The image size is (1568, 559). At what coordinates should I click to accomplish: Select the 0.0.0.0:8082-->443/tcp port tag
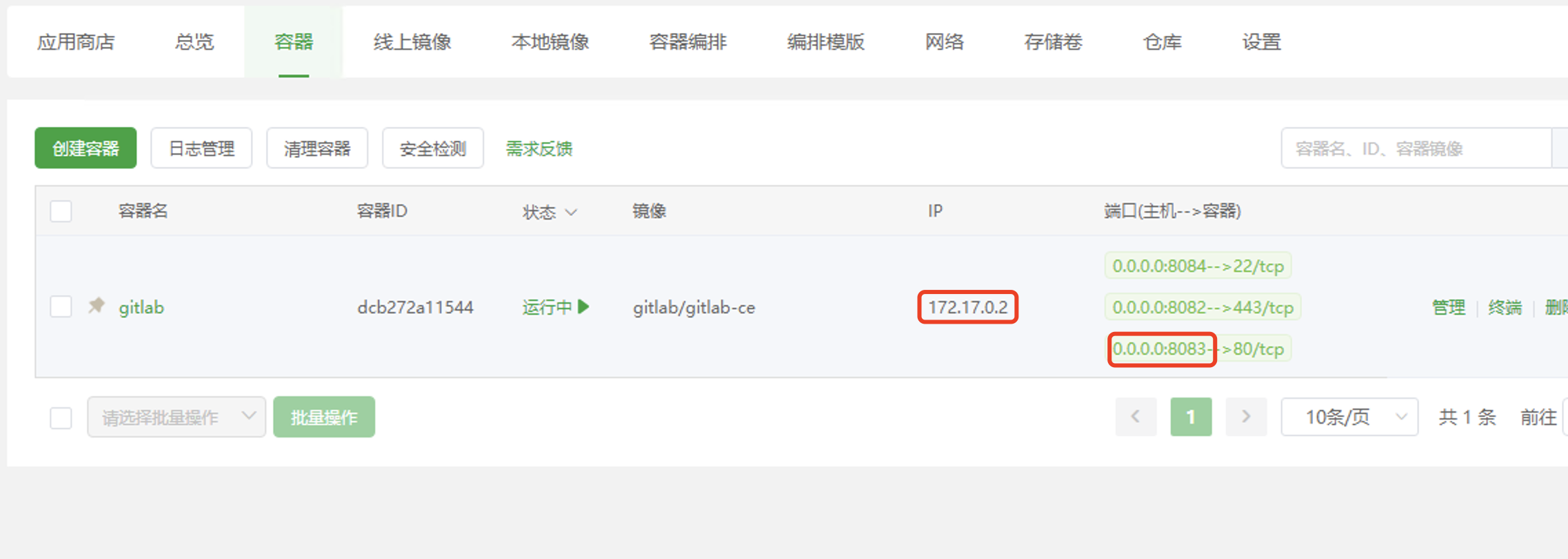tap(1203, 307)
